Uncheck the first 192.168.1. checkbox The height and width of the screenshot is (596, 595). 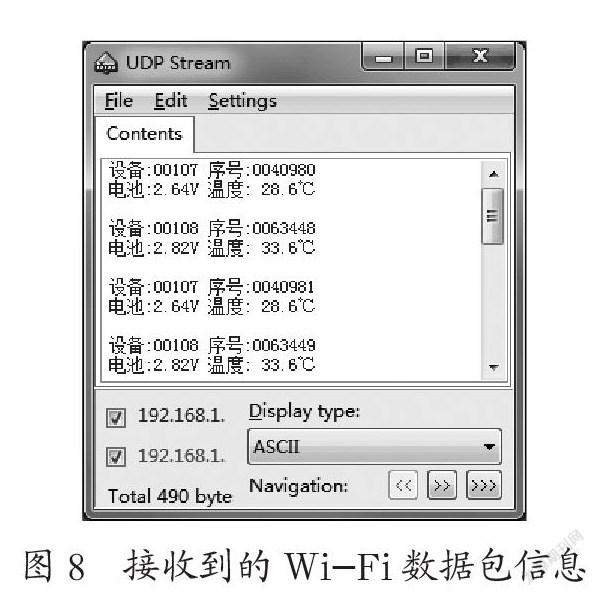pos(116,418)
